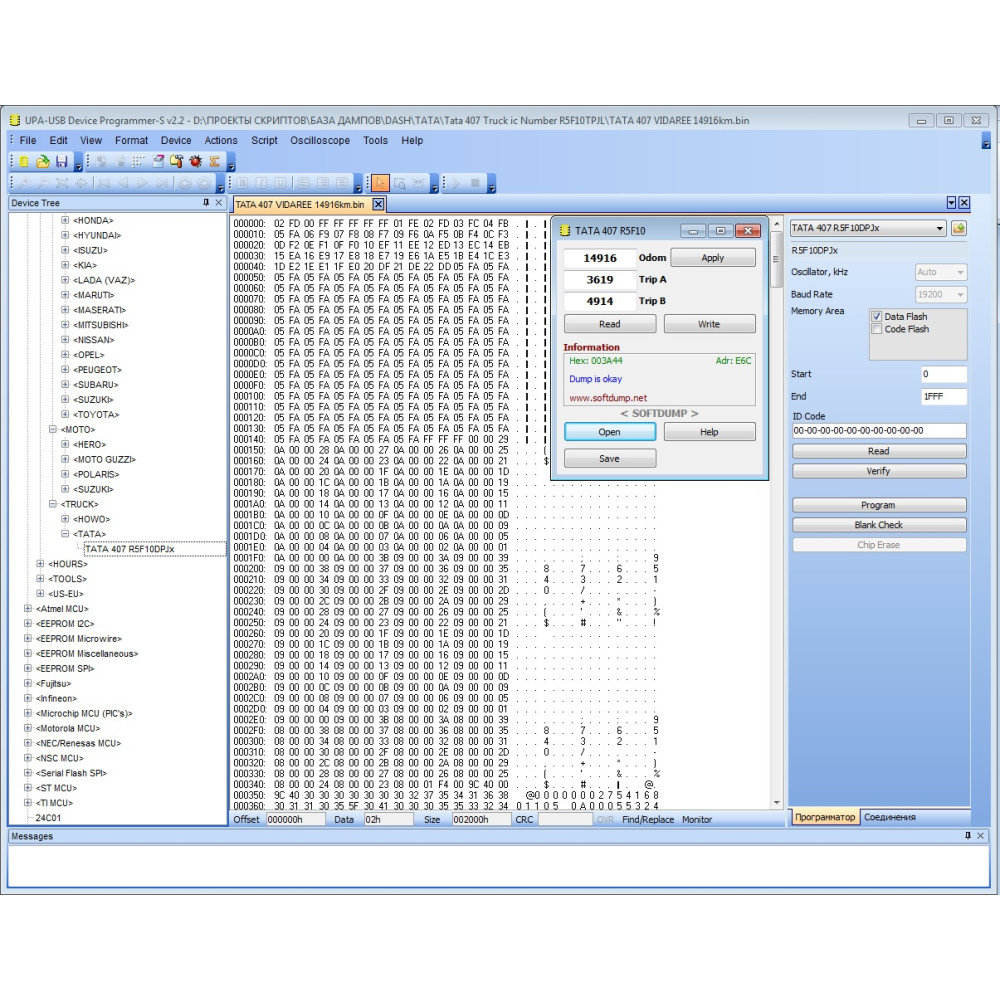Screen dimensions: 1000x1000
Task: Click the New buffer chip icon in toolbar
Action: pyautogui.click(x=24, y=161)
